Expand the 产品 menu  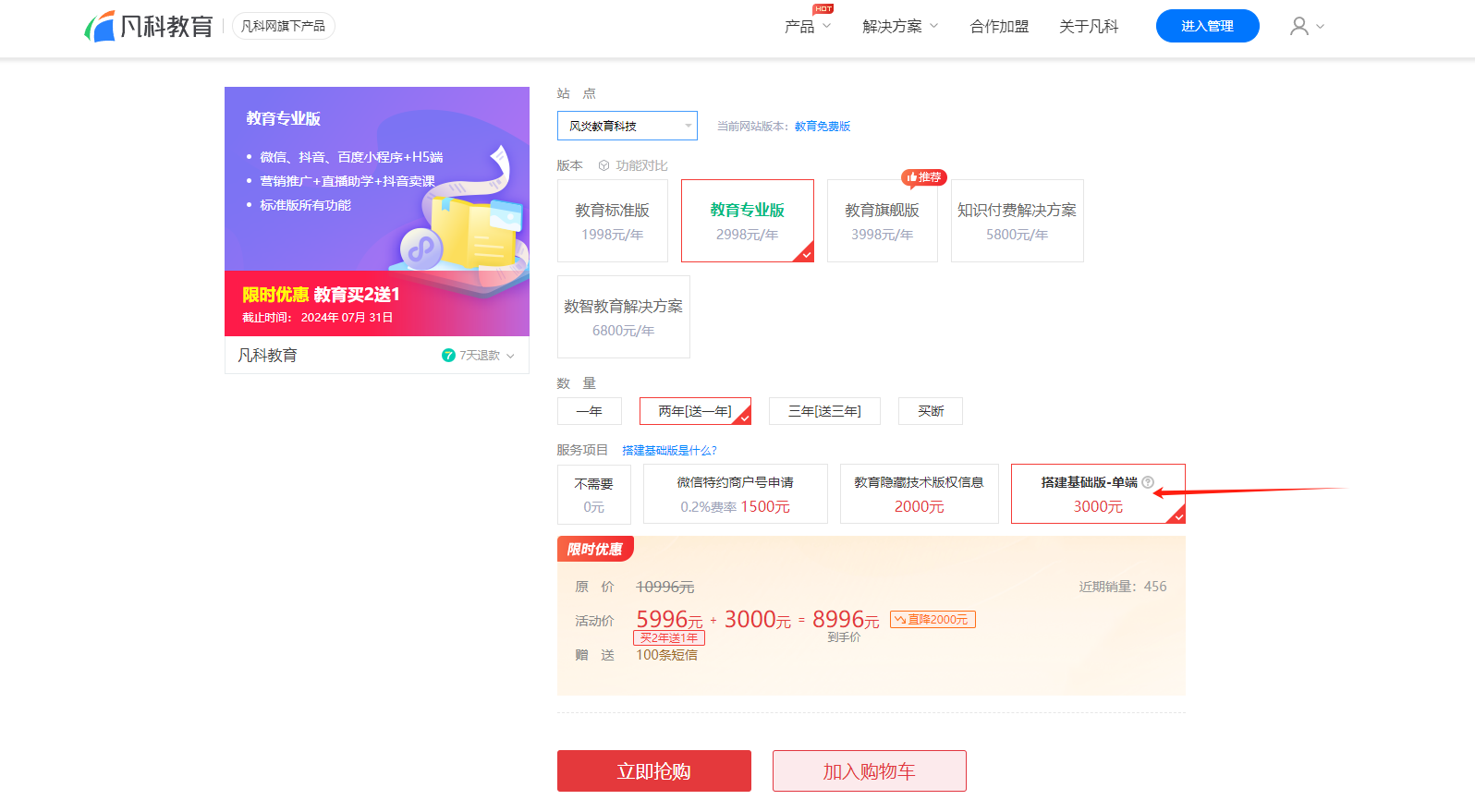(x=808, y=27)
